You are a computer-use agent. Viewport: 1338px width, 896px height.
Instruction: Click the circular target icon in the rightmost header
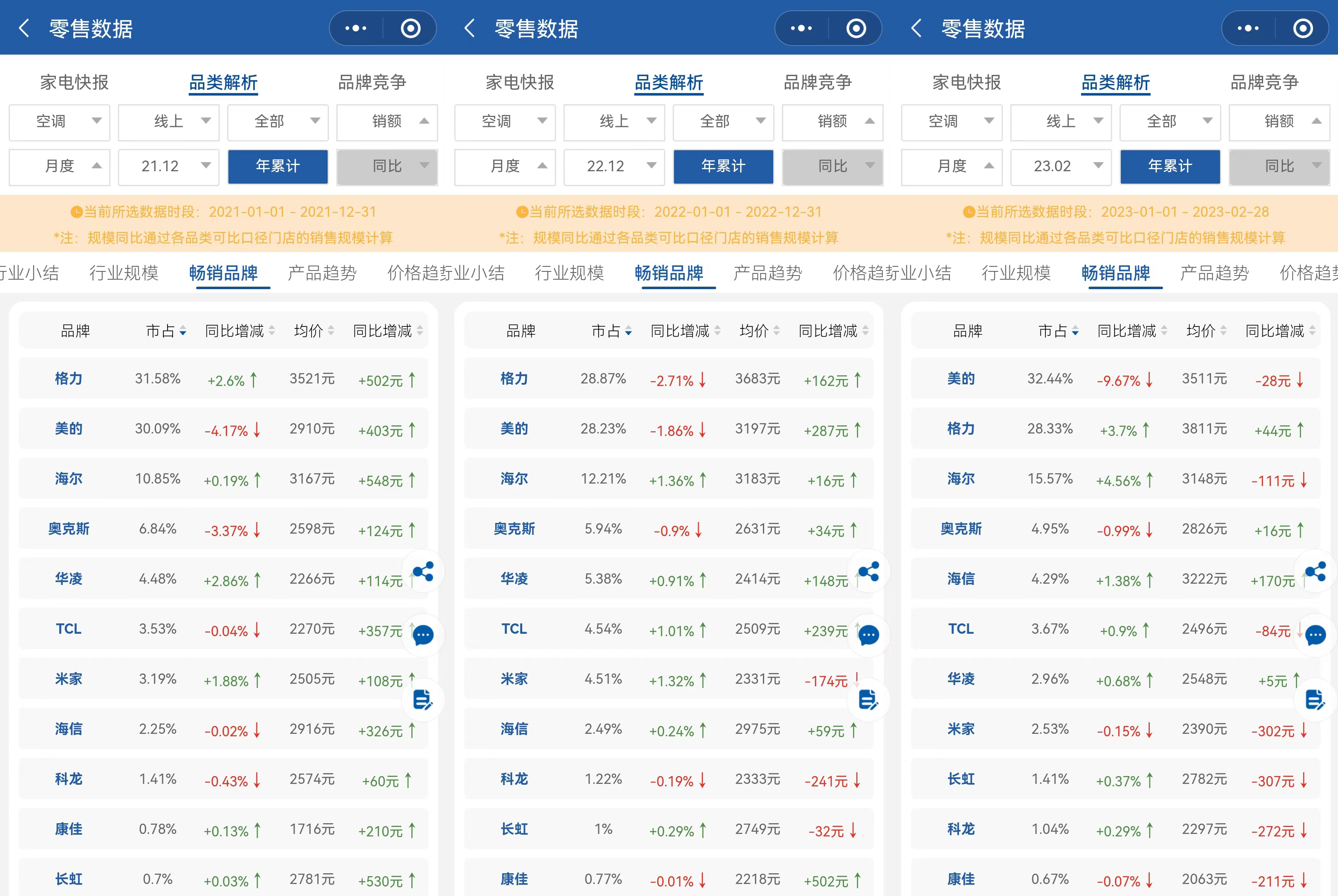click(1302, 28)
